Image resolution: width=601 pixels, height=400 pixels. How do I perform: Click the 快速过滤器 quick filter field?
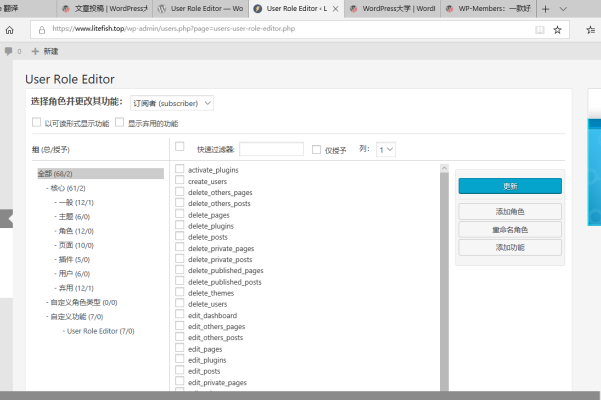271,149
